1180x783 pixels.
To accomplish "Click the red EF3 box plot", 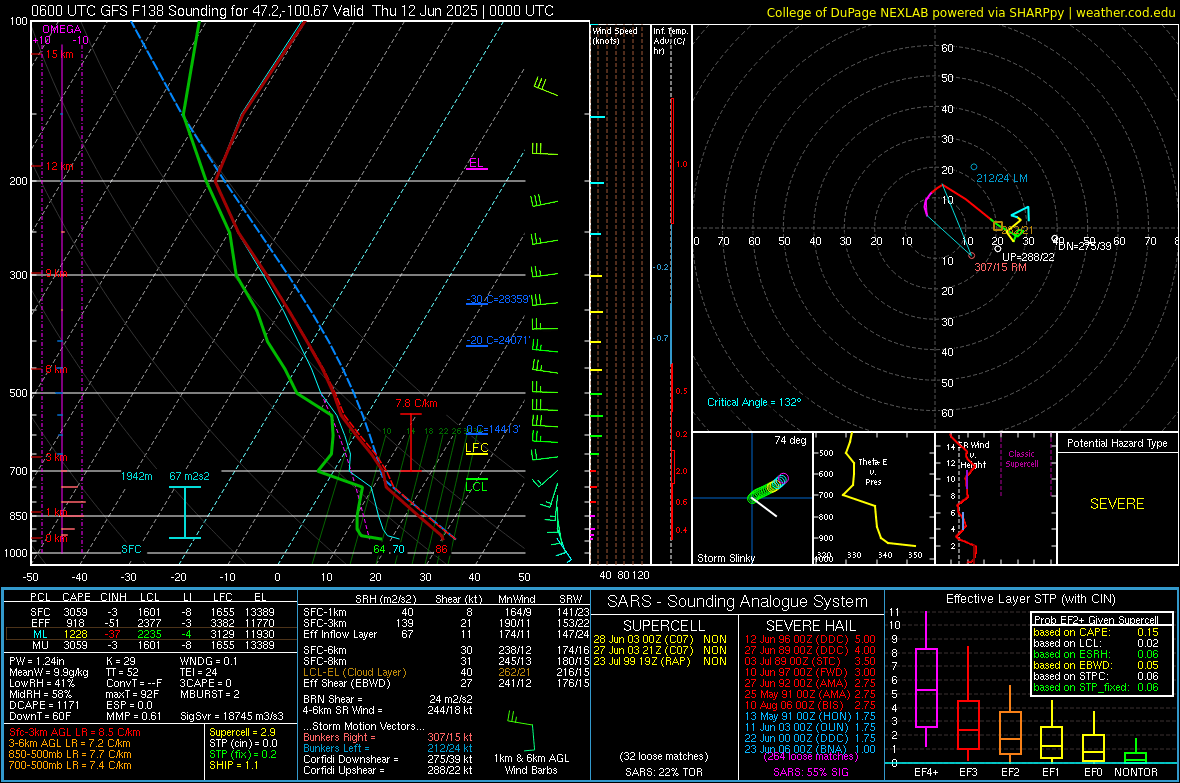I will click(968, 725).
